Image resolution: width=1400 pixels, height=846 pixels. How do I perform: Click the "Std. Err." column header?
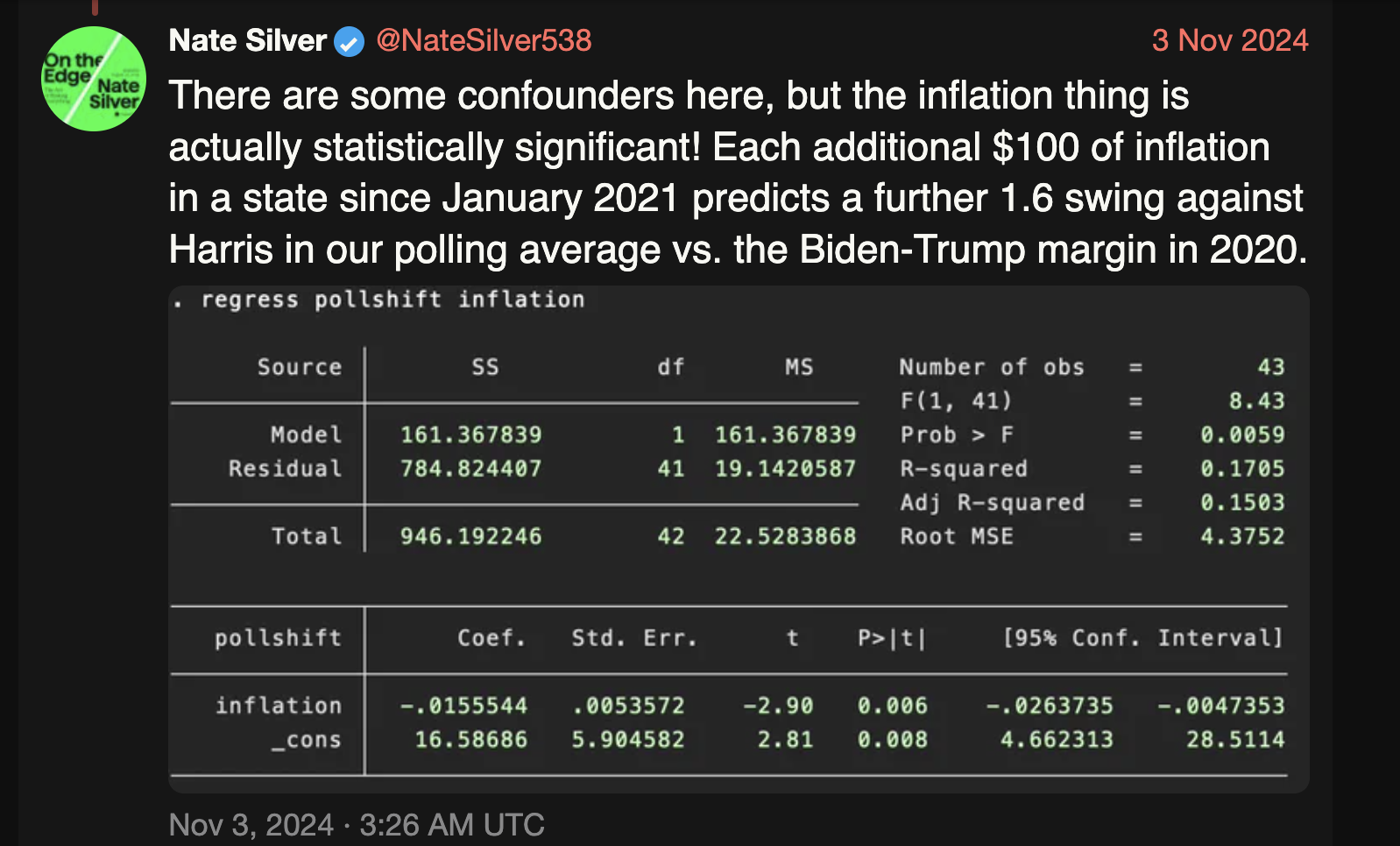point(634,638)
